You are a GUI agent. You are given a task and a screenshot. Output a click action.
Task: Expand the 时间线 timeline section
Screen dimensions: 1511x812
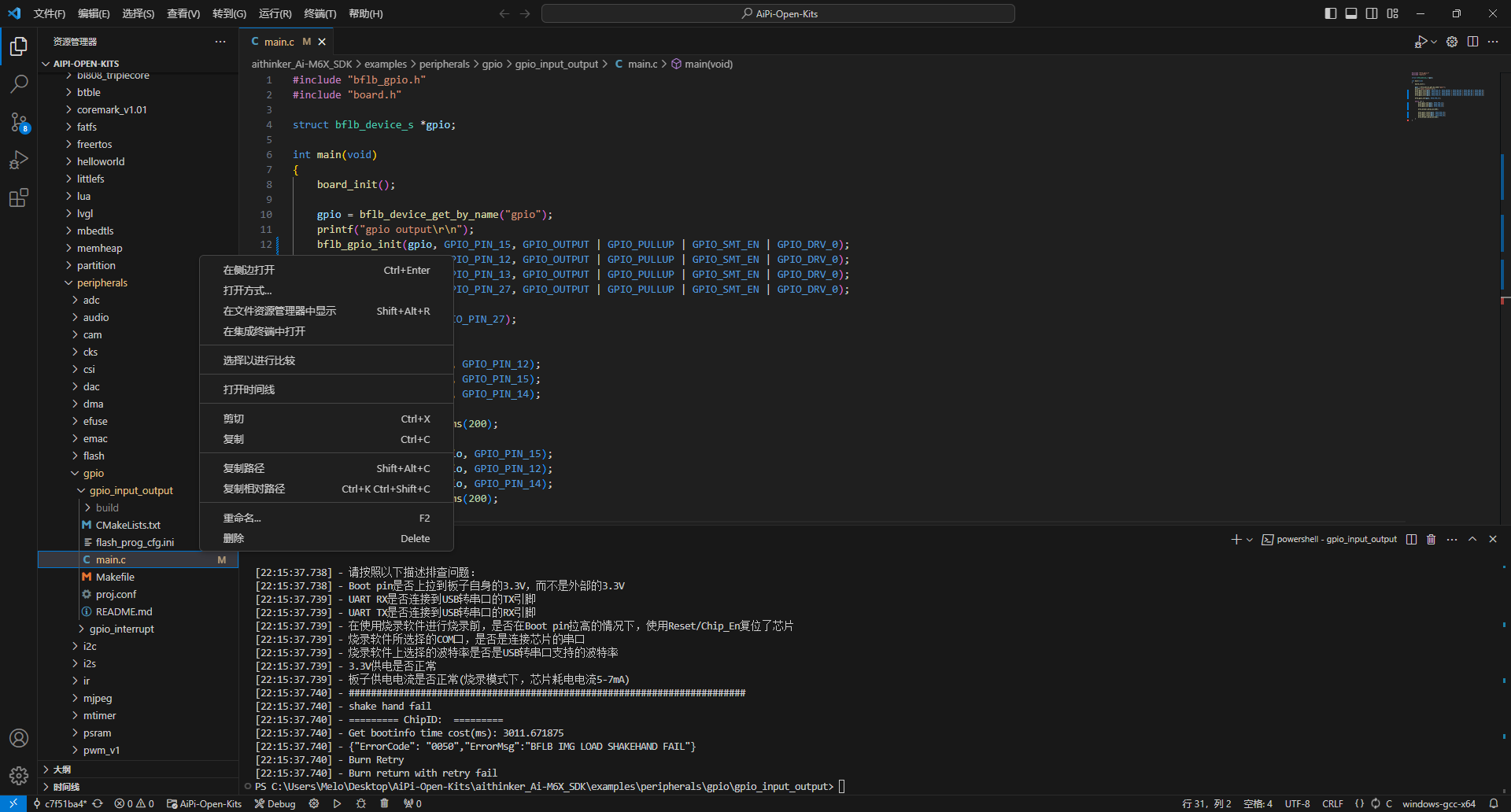pos(138,786)
